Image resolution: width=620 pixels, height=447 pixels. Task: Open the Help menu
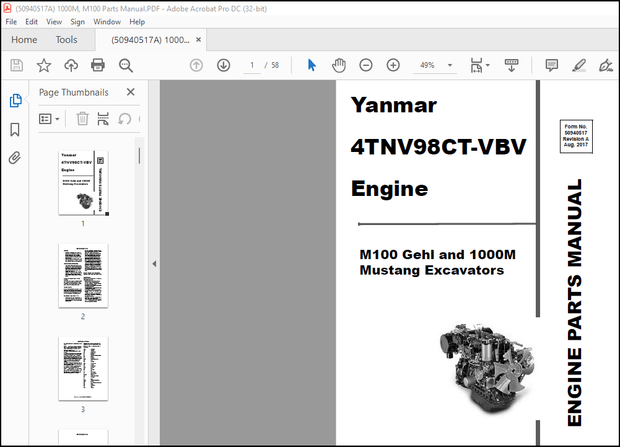[137, 22]
